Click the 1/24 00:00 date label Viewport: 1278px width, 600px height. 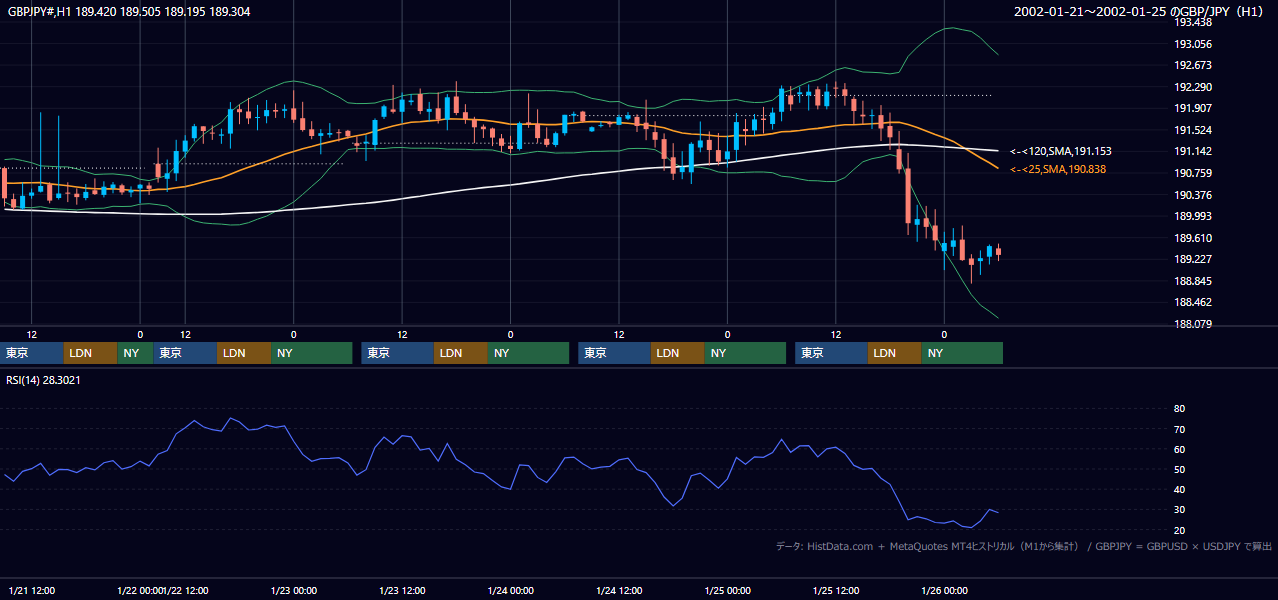pos(510,591)
